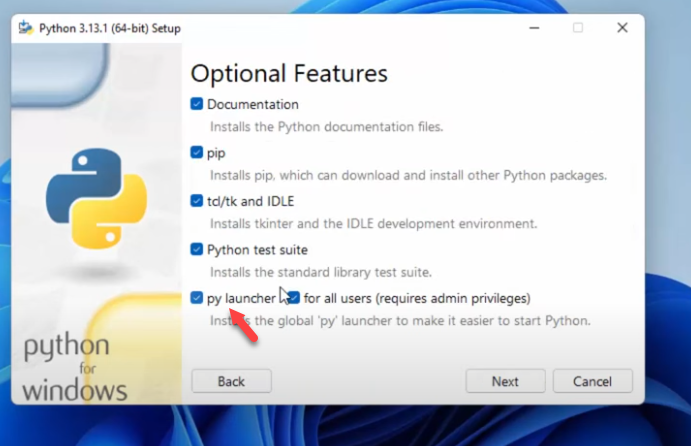The height and width of the screenshot is (446, 691).
Task: Click the Python installer icon in title bar
Action: 23,28
